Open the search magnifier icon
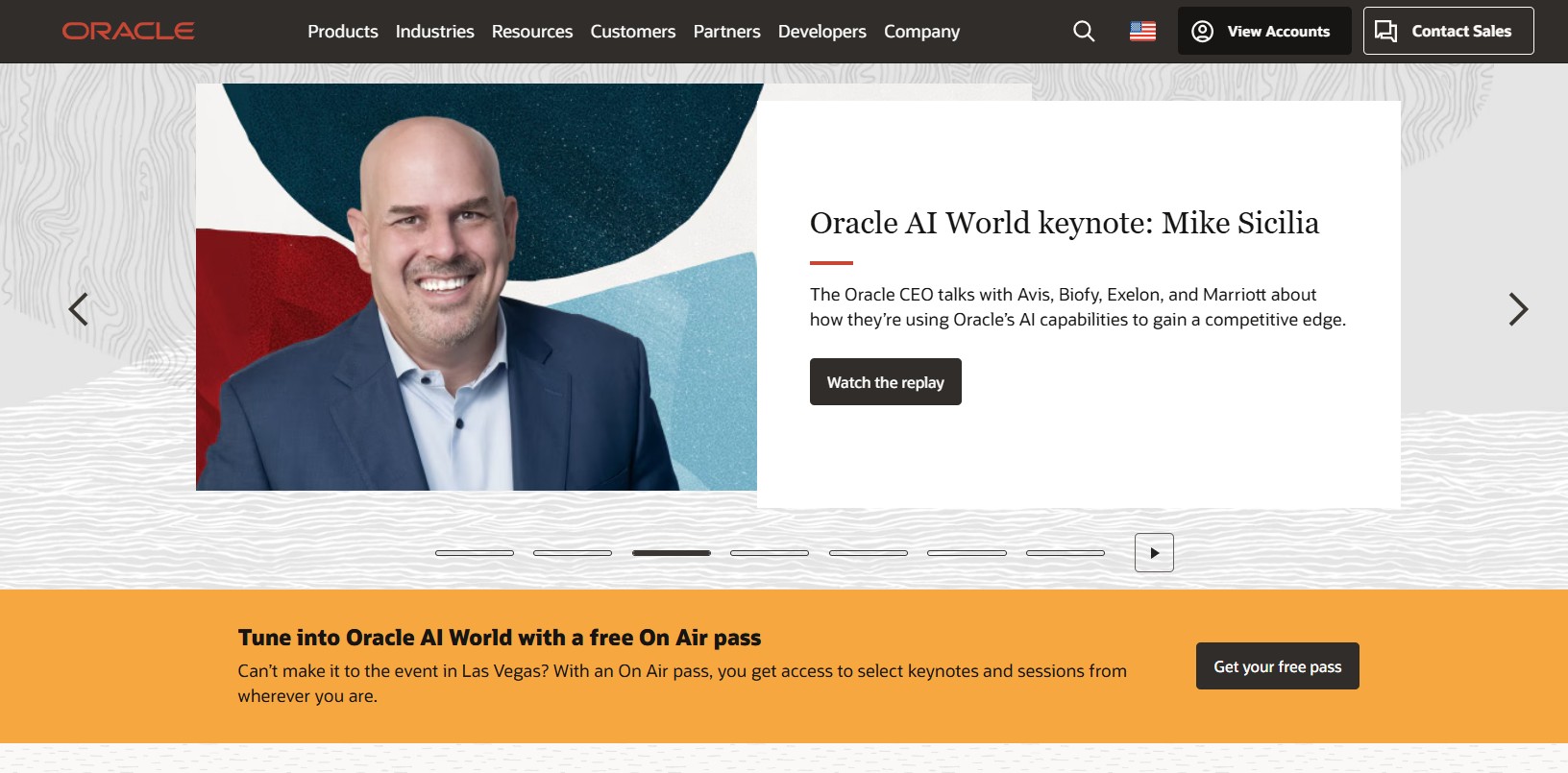 coord(1084,32)
